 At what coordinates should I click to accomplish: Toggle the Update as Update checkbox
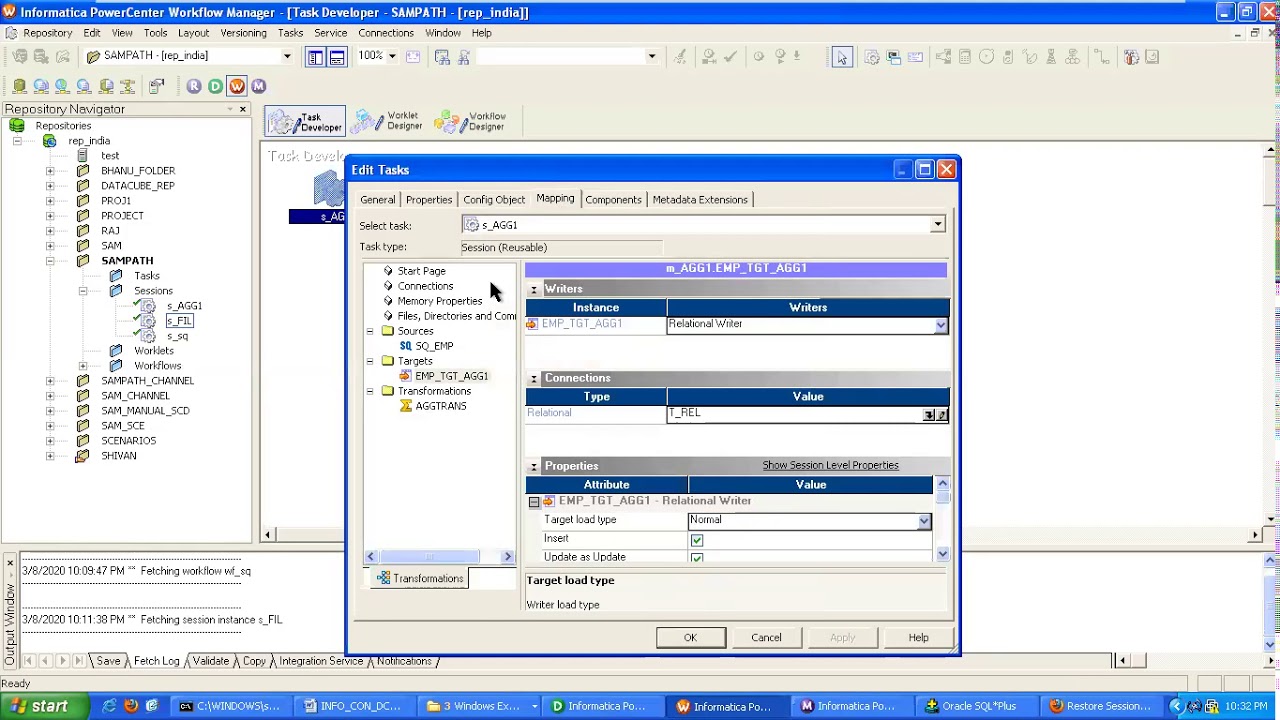click(697, 558)
